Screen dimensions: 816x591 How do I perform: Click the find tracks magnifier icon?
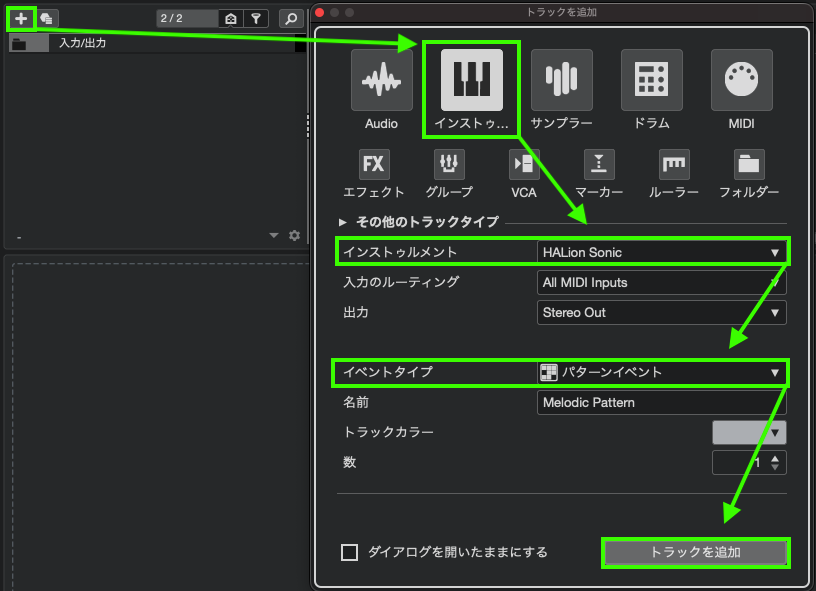coord(291,19)
